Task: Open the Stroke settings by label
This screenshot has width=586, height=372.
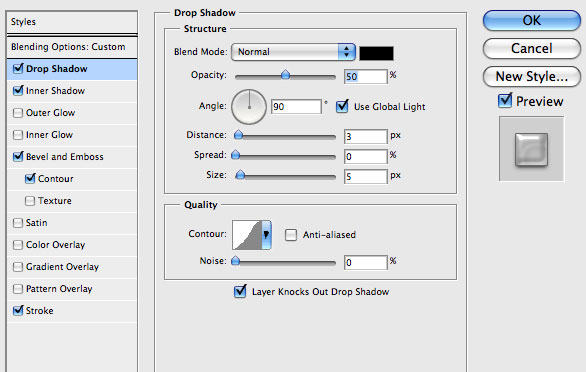Action: point(40,311)
